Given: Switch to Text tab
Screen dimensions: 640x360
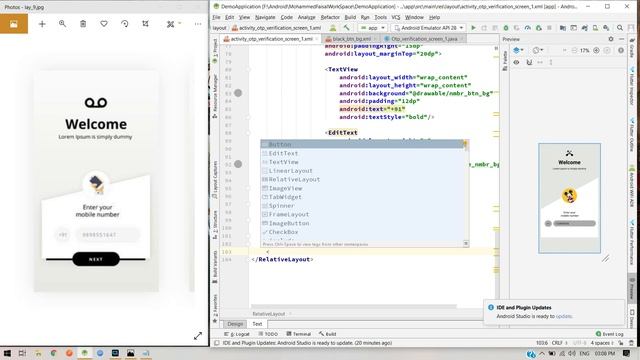Looking at the screenshot, I should 257,324.
